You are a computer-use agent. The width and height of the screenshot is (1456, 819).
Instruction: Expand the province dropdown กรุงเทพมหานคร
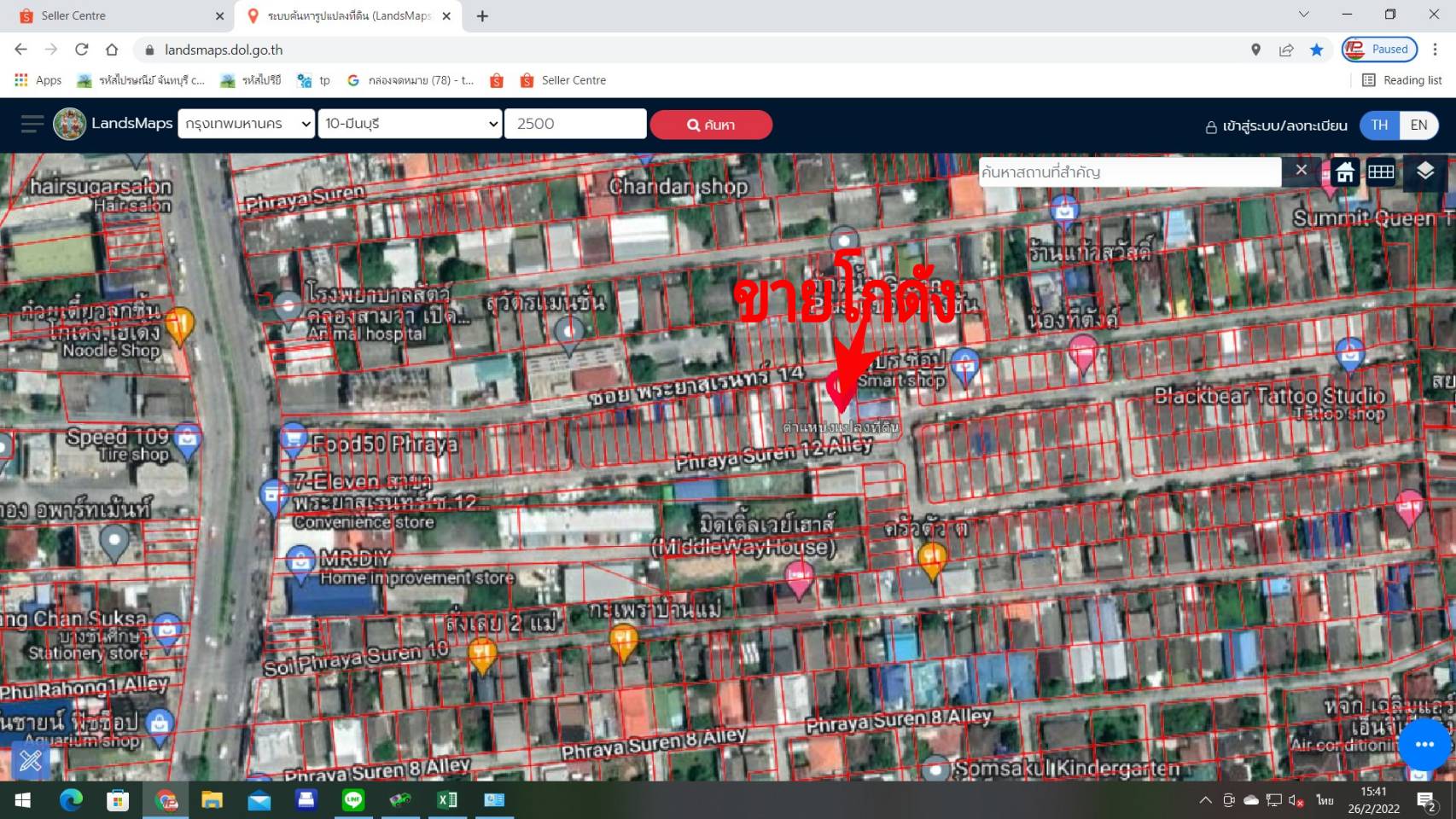[247, 124]
